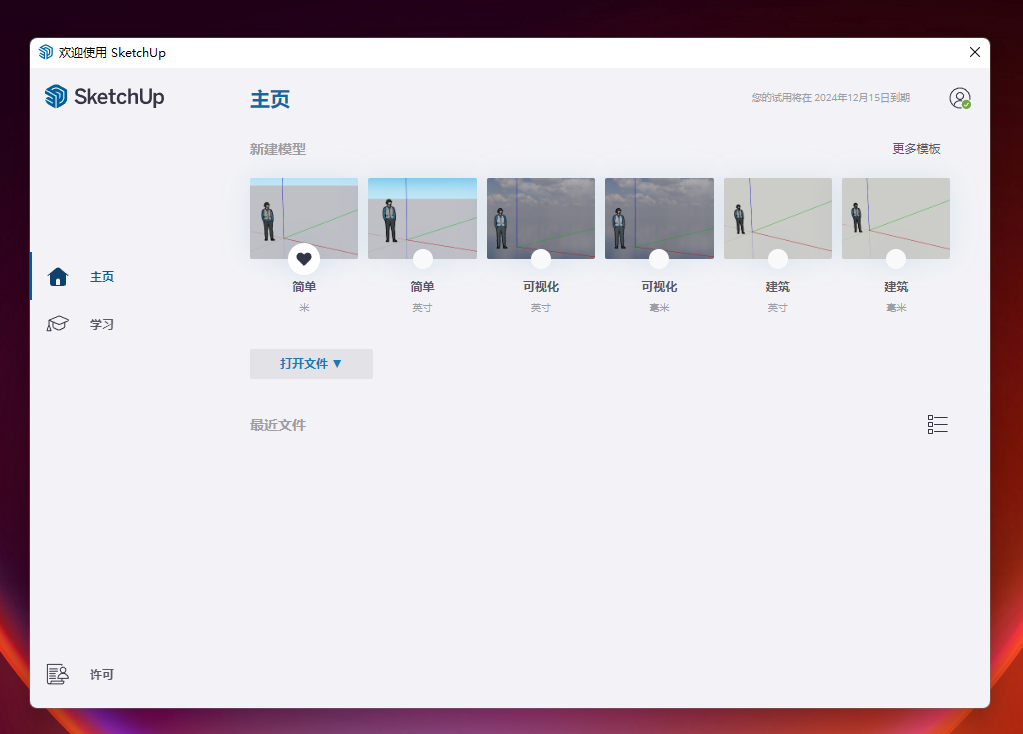Click the License certificate icon
The image size is (1023, 734).
pos(57,675)
